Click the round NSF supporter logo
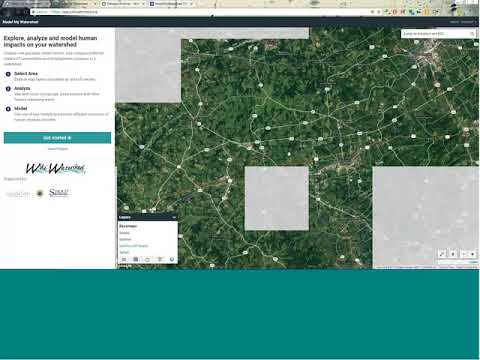480x360 pixels. point(40,193)
